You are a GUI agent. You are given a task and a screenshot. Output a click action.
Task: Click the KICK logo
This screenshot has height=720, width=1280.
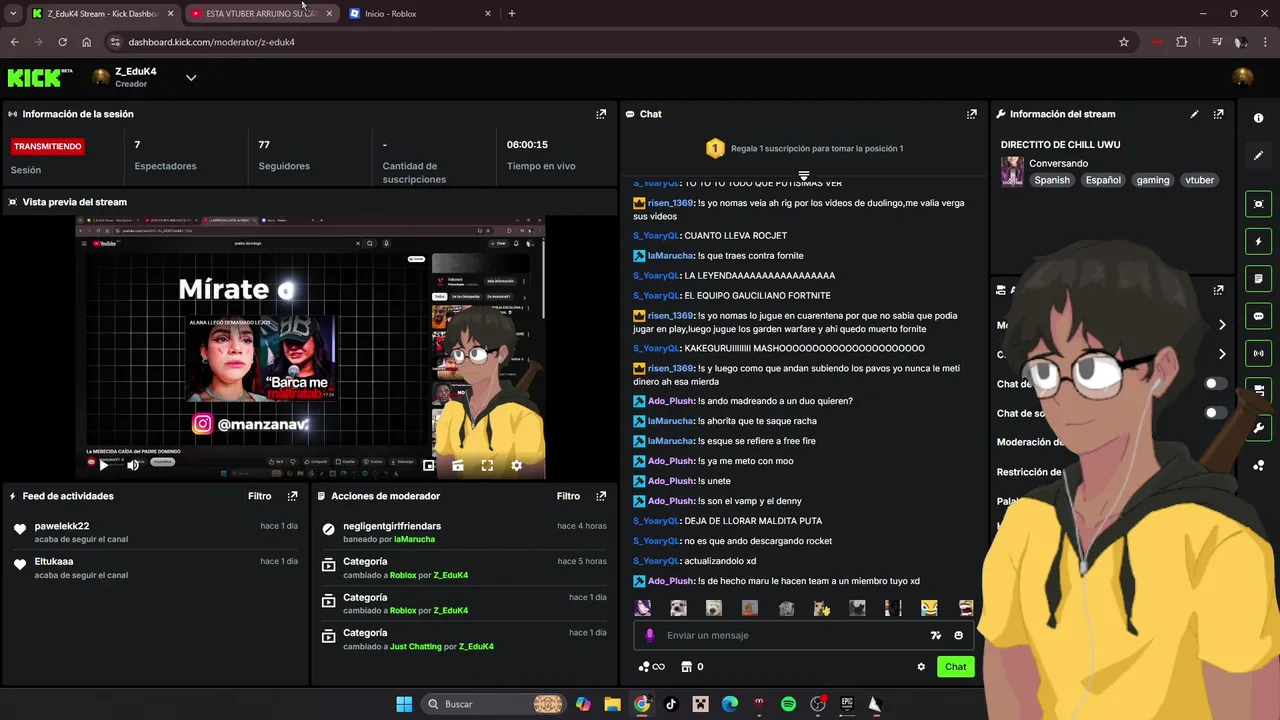click(x=40, y=77)
